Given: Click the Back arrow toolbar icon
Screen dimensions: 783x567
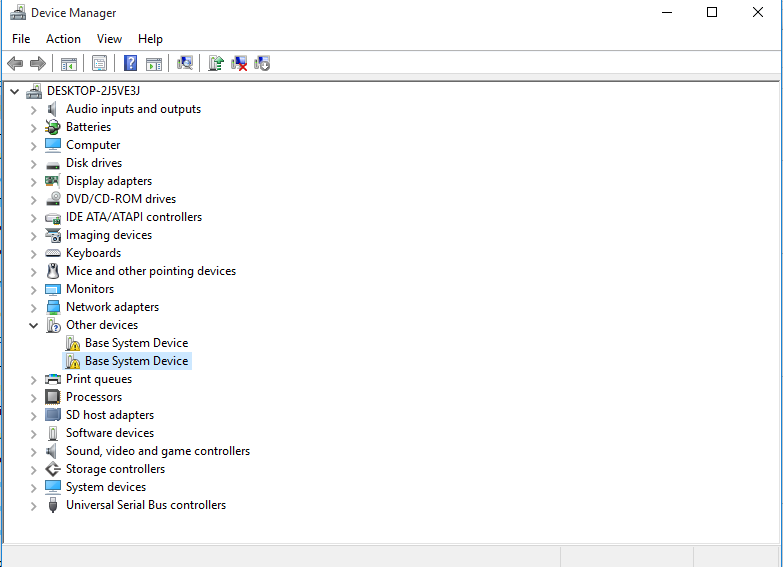Looking at the screenshot, I should (x=15, y=63).
